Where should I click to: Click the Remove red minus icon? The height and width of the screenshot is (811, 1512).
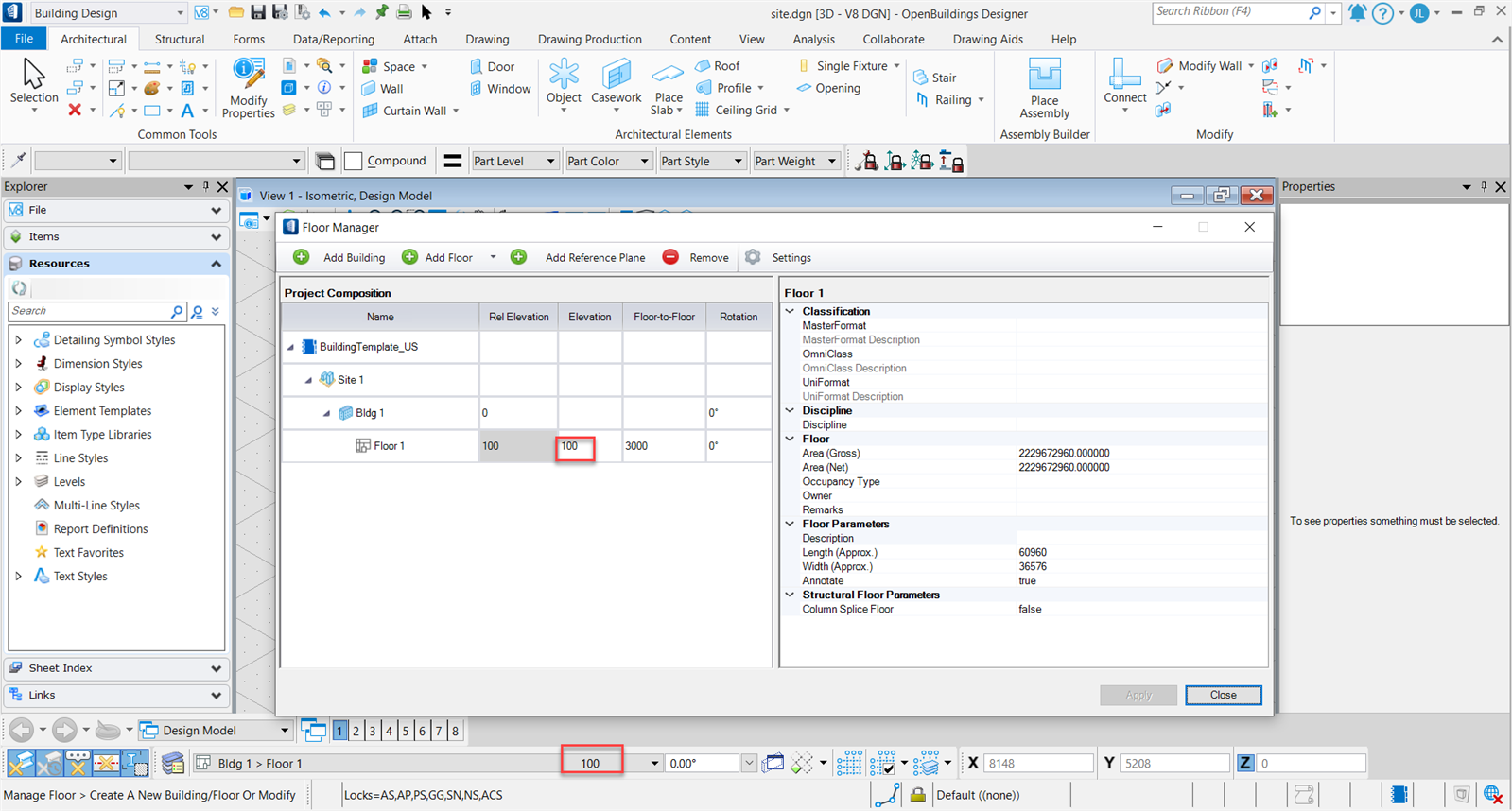[670, 257]
